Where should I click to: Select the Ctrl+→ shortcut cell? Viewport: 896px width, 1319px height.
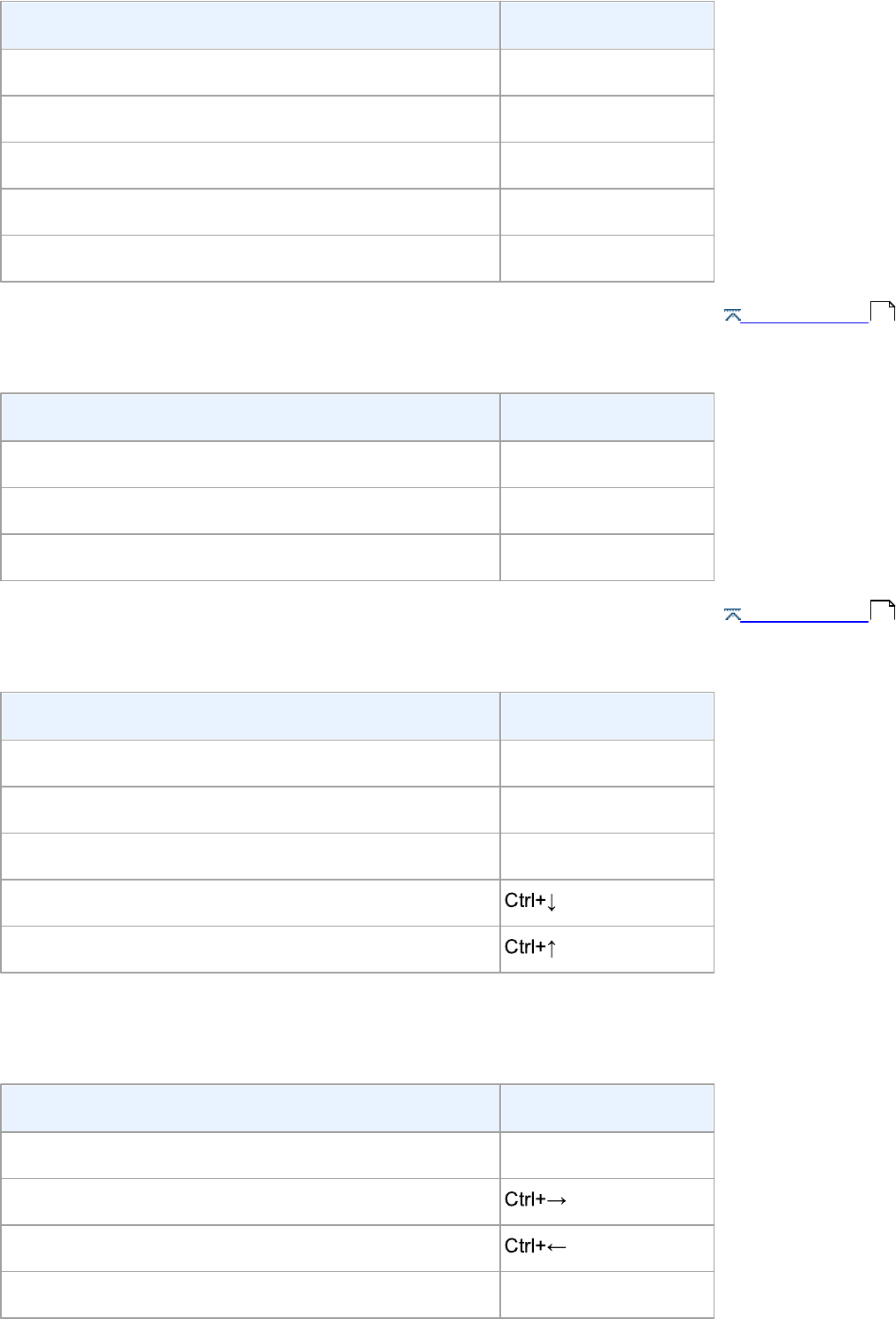[606, 1201]
